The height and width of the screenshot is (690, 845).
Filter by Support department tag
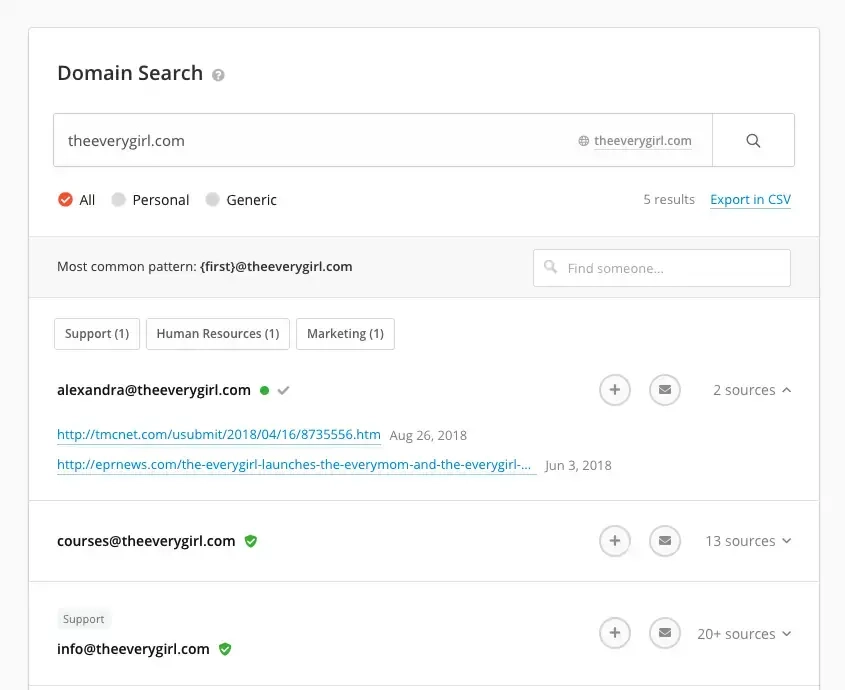(97, 334)
